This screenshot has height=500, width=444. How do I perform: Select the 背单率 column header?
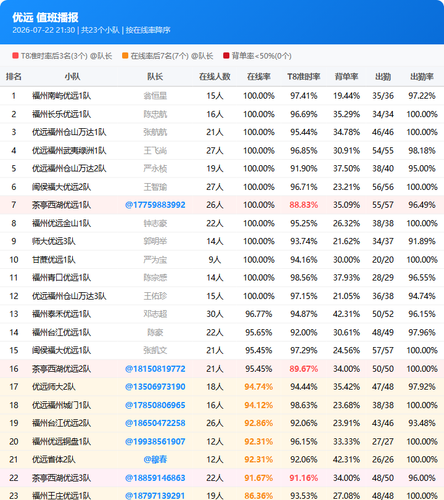346,77
